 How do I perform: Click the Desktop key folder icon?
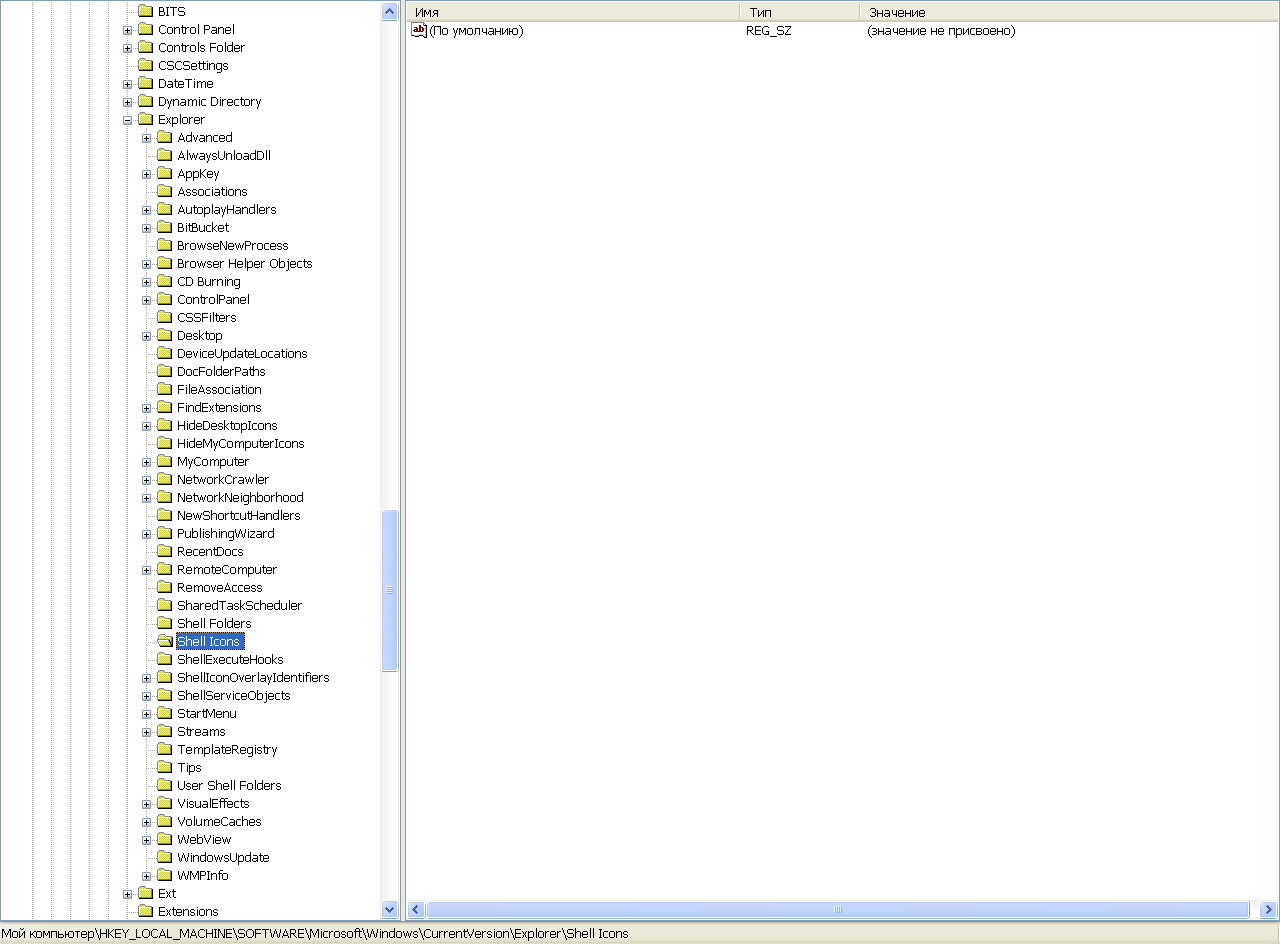coord(165,336)
